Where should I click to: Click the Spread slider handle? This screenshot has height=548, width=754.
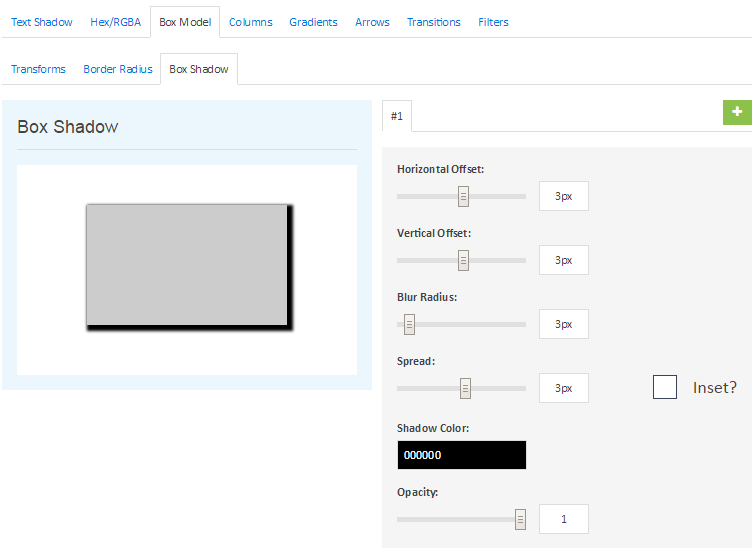465,388
